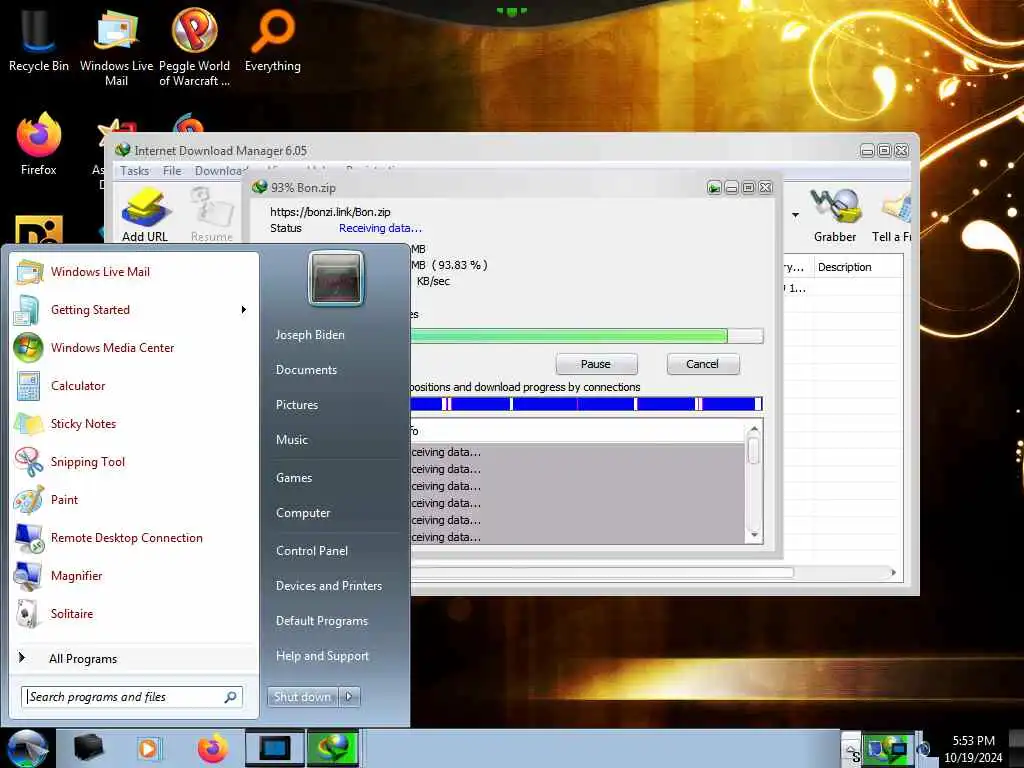Click scroll-down arrow in connections list
This screenshot has height=768, width=1024.
754,535
